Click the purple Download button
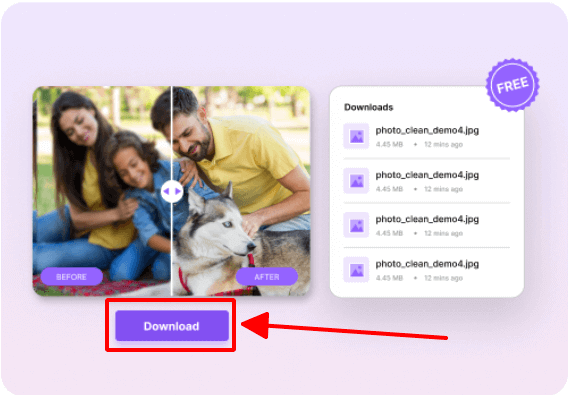The image size is (569, 395). pyautogui.click(x=172, y=326)
